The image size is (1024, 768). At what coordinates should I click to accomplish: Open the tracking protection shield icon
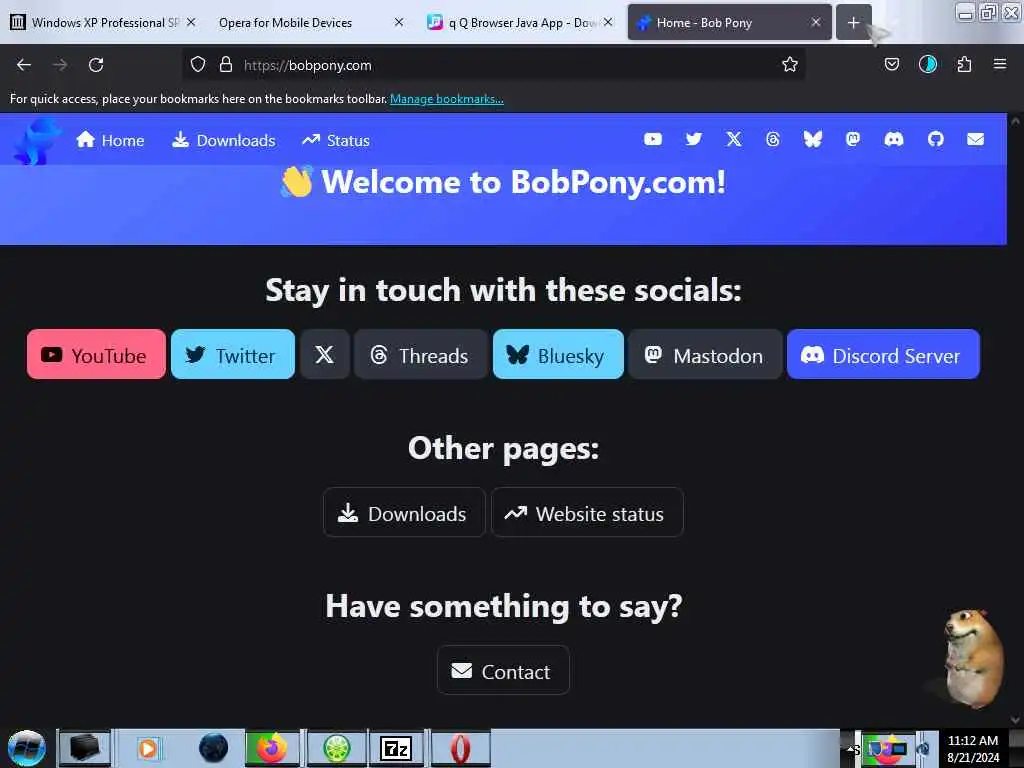tap(198, 65)
